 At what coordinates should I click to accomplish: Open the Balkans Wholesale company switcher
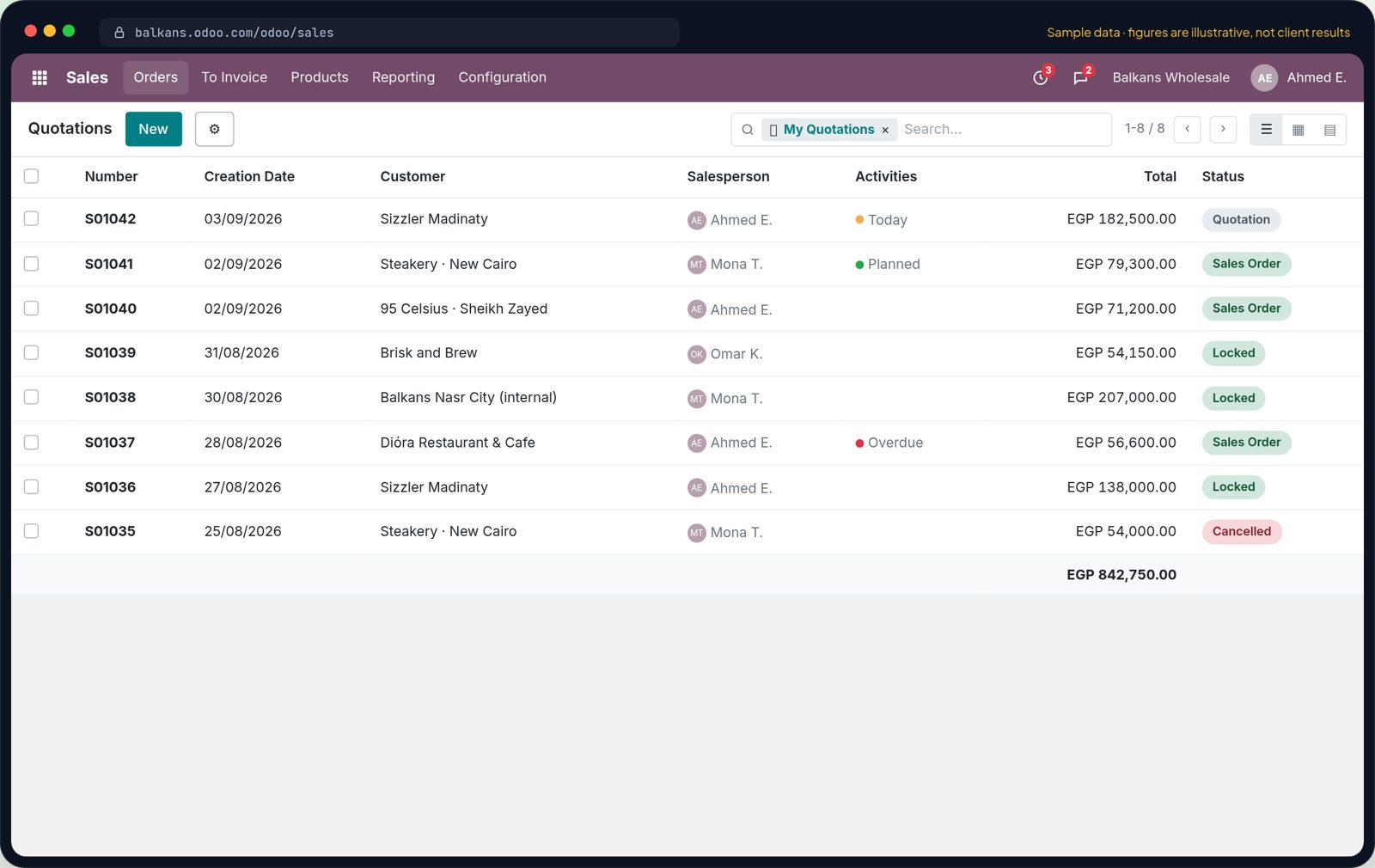(1170, 77)
